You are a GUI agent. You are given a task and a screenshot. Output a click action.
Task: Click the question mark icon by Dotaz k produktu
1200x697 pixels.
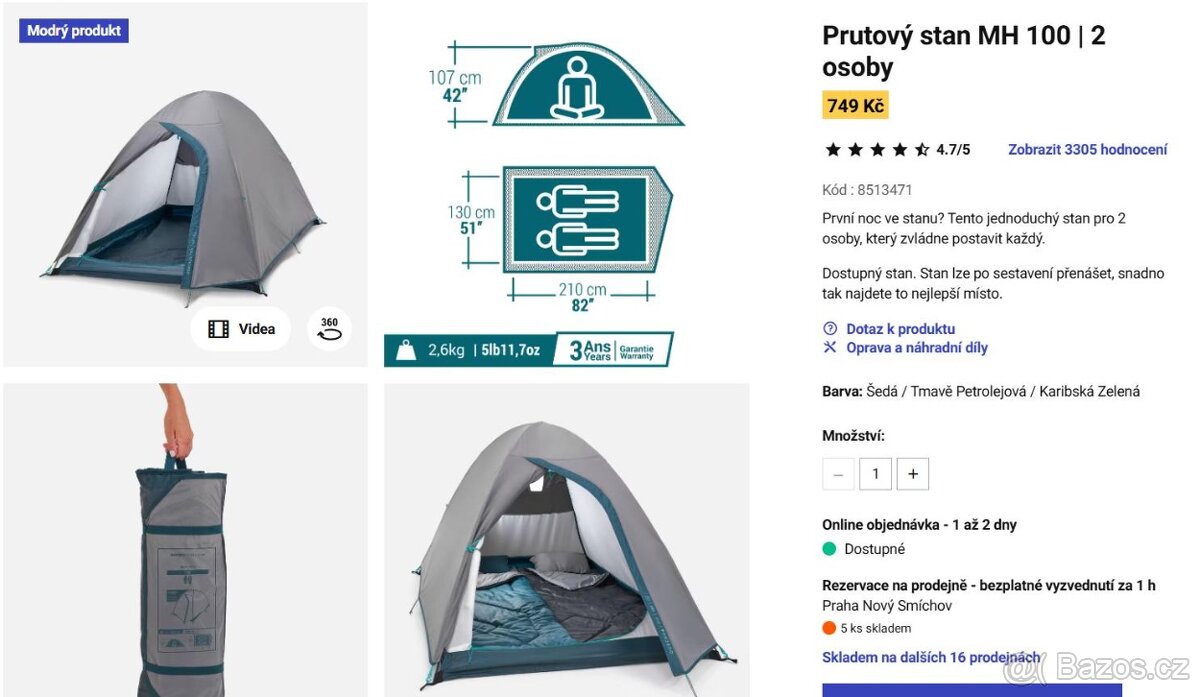point(829,329)
